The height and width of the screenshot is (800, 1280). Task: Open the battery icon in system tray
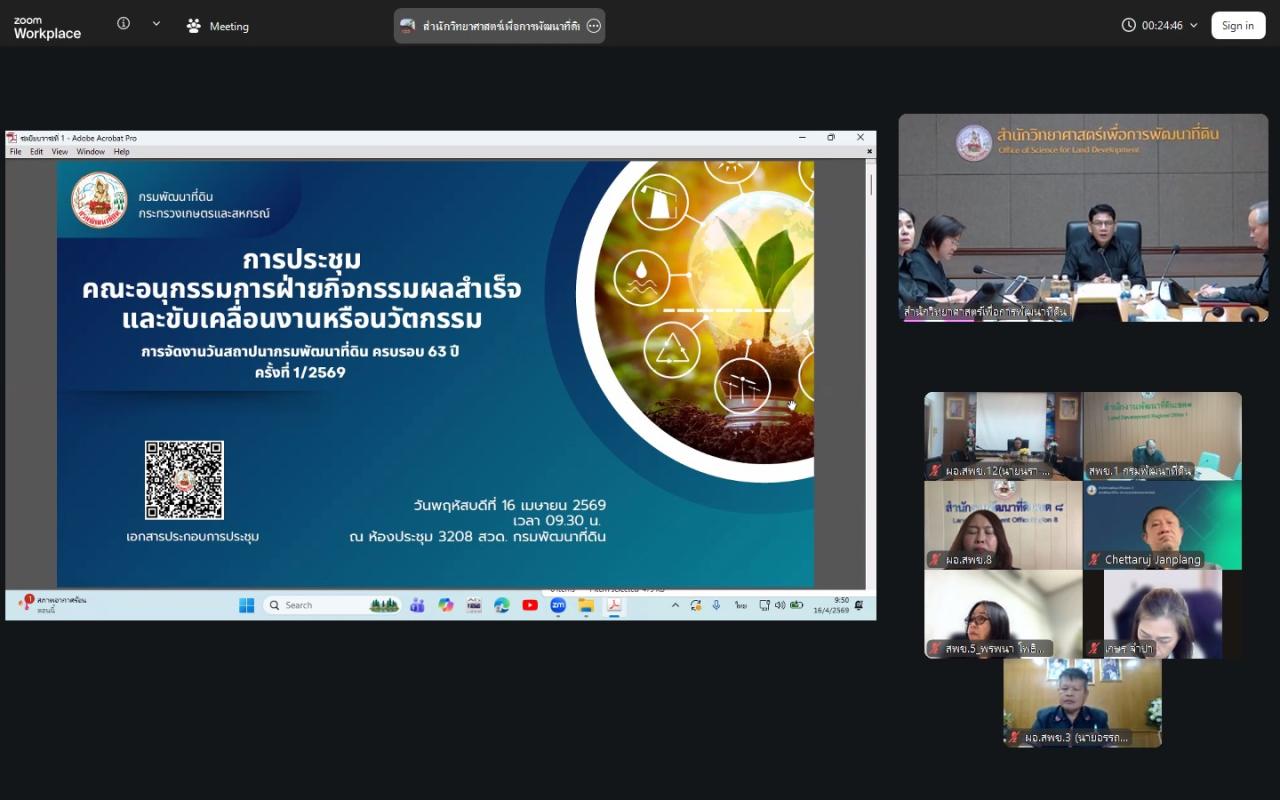click(x=796, y=605)
